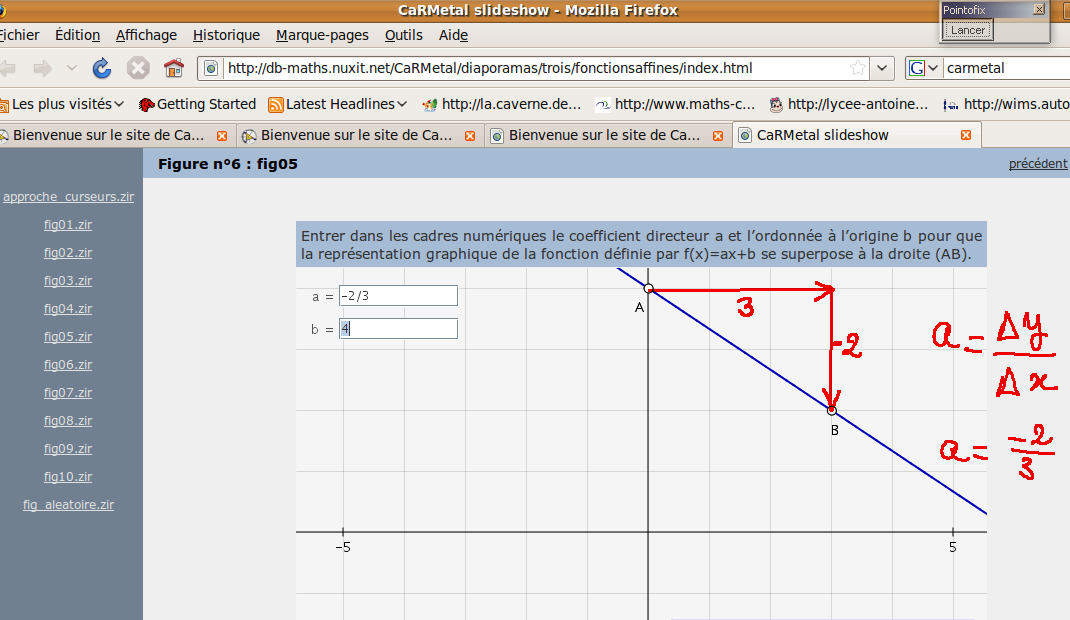This screenshot has height=620, width=1070.
Task: Follow the précédent link
Action: point(1038,164)
